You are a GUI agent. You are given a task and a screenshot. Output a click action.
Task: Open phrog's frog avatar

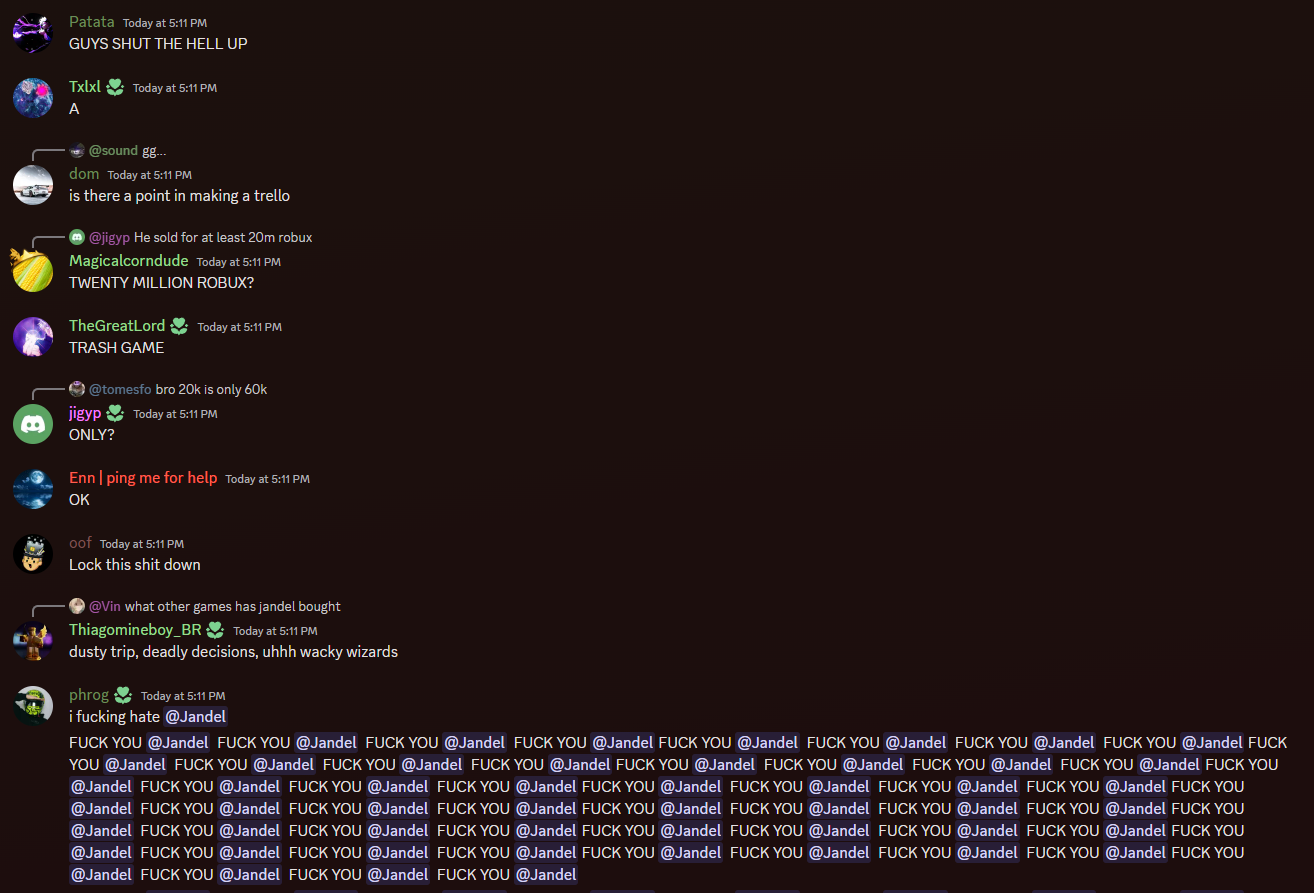pyautogui.click(x=33, y=706)
